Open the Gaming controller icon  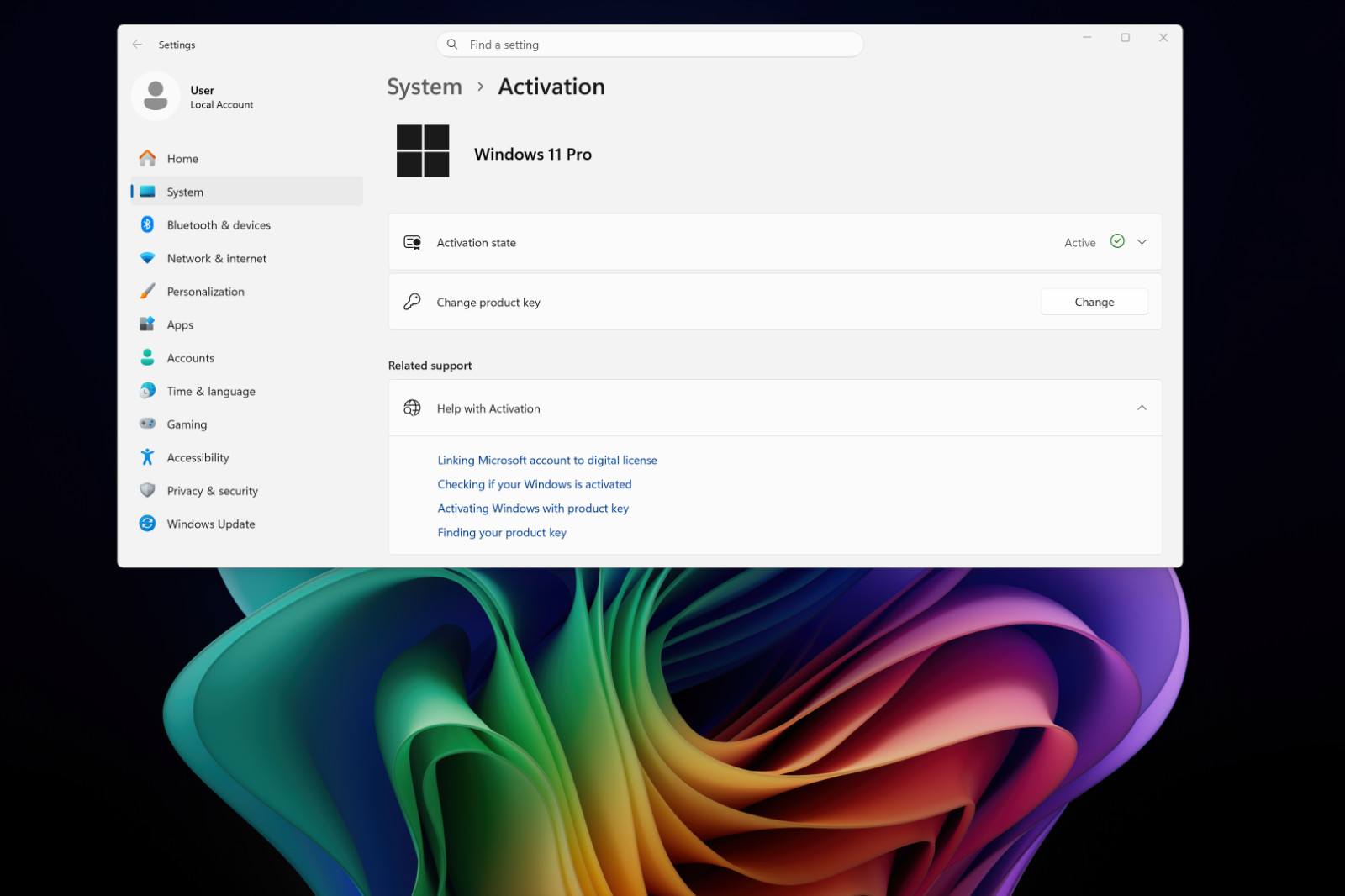[x=147, y=424]
